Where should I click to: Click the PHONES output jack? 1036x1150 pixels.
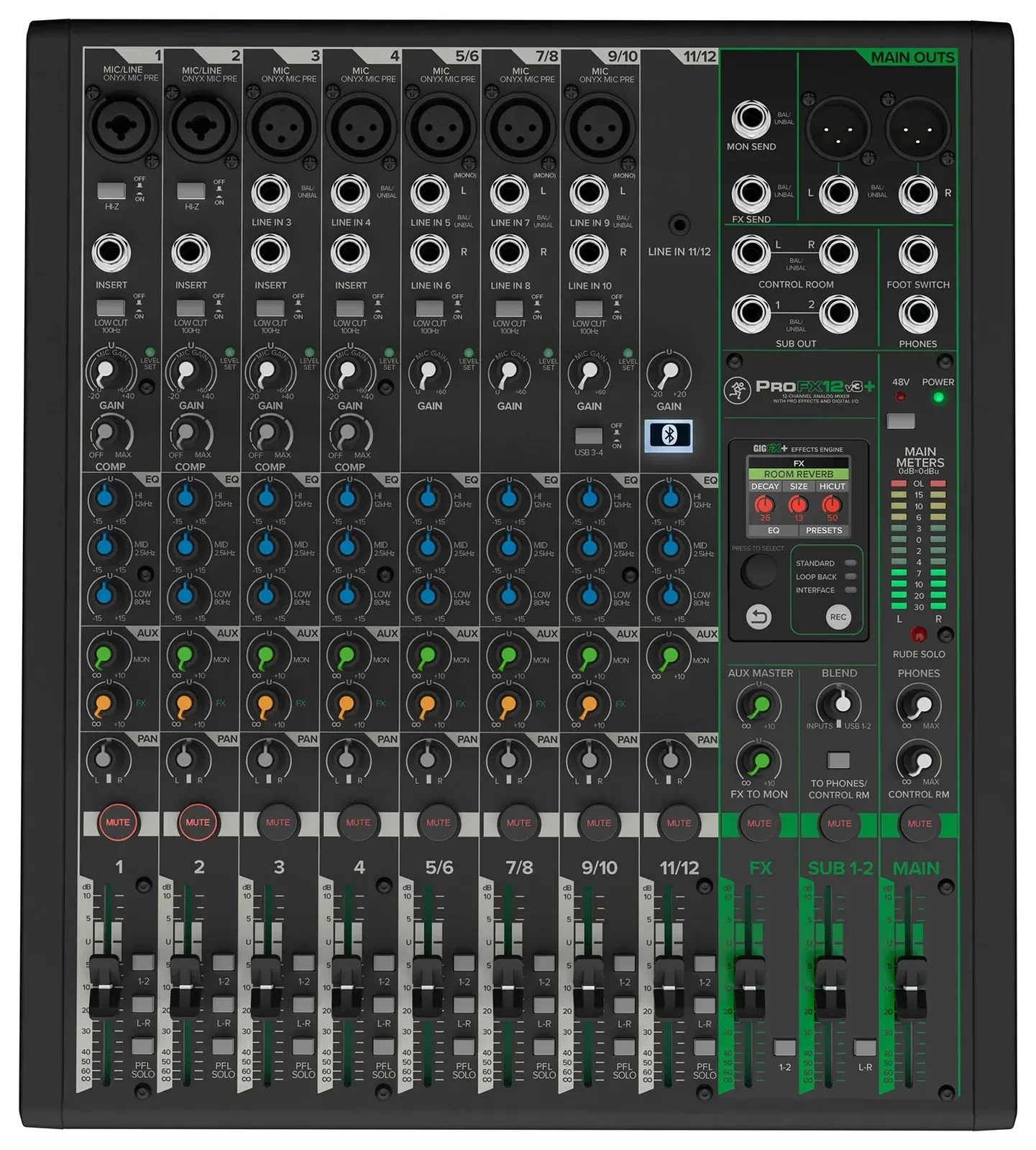point(917,314)
